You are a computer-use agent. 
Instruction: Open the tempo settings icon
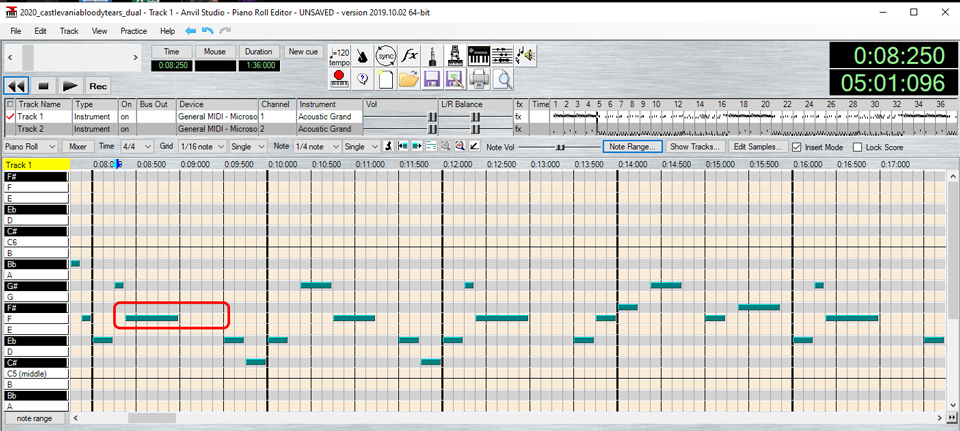[x=339, y=56]
